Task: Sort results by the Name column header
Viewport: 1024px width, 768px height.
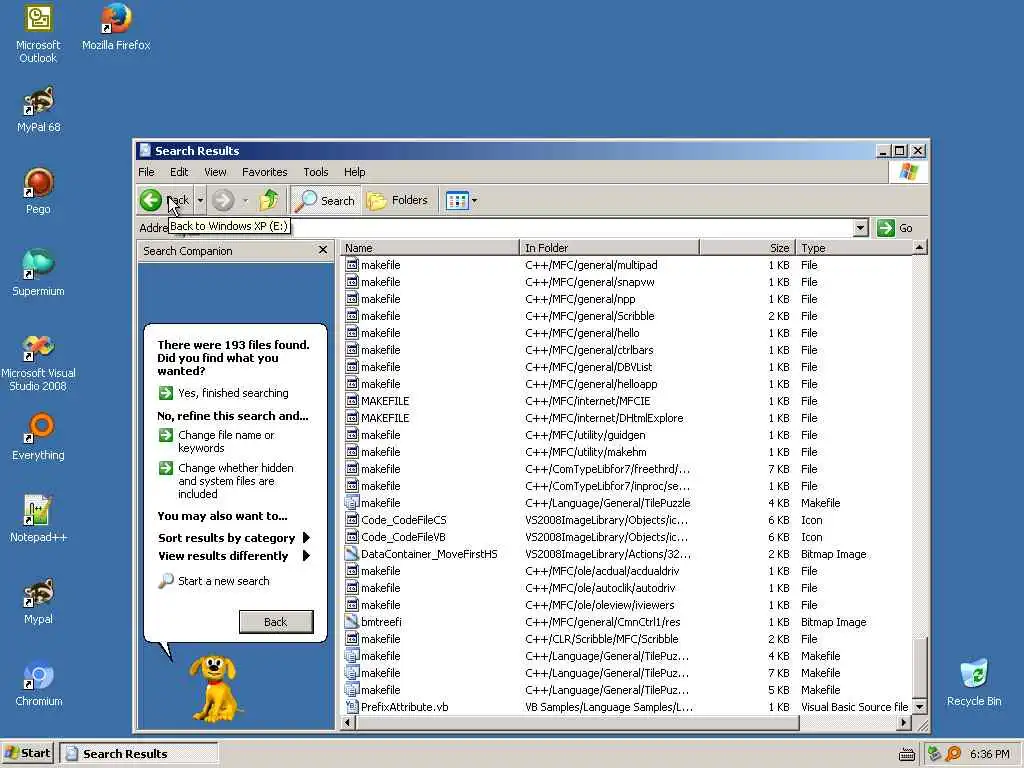Action: [430, 248]
